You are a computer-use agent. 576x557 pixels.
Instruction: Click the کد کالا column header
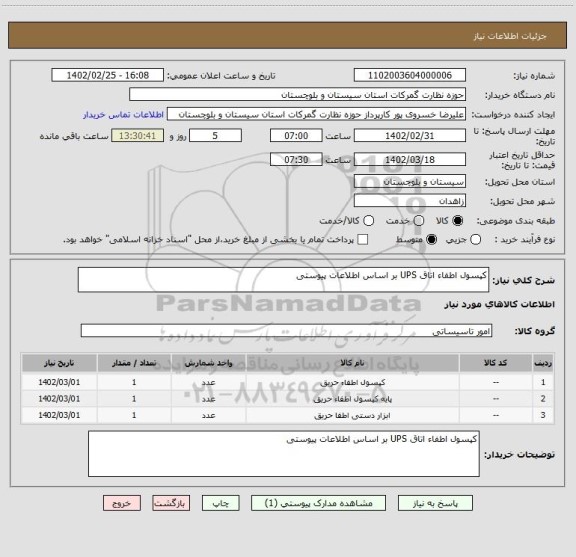[496, 363]
